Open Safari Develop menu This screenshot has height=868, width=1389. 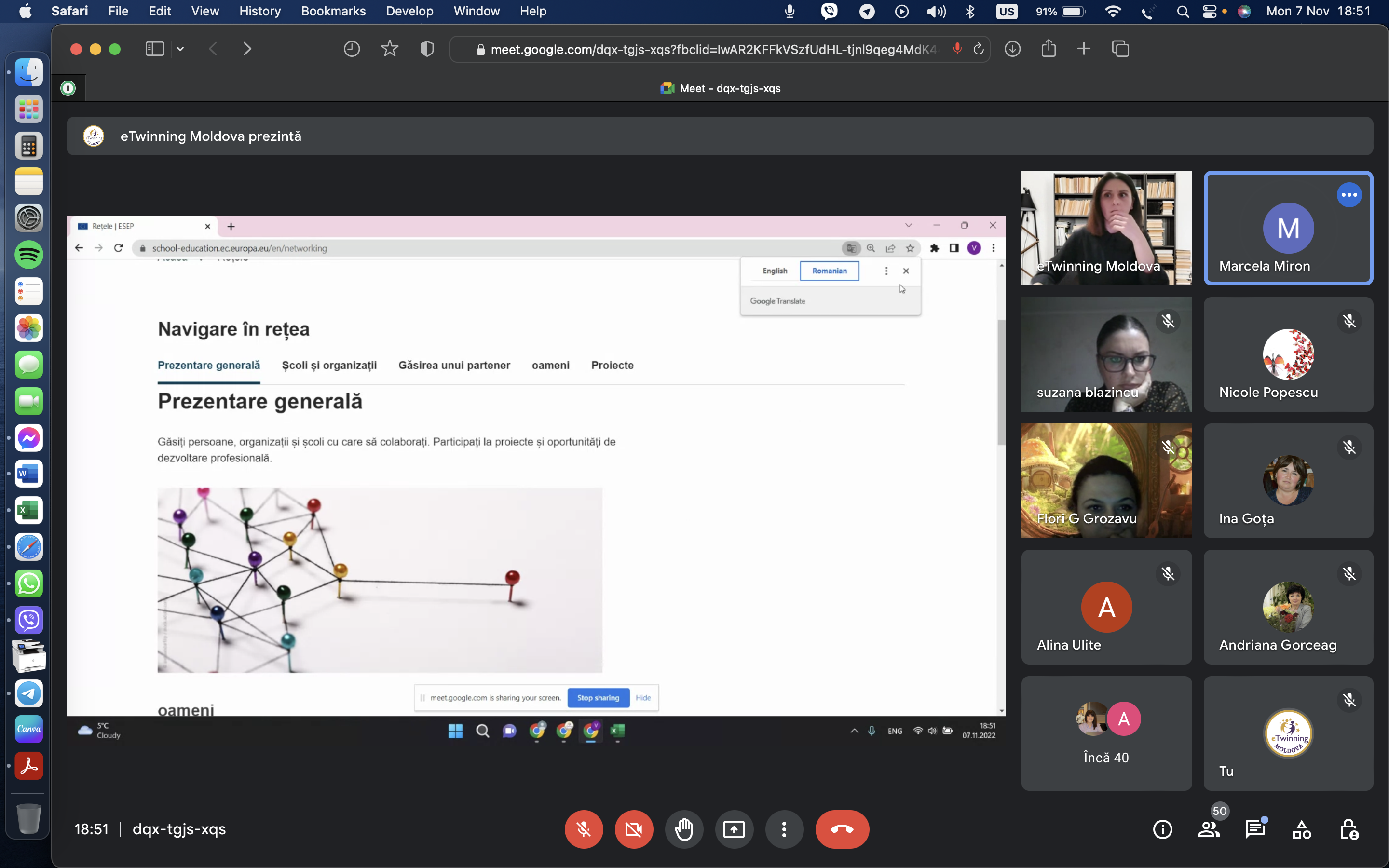pos(409,11)
